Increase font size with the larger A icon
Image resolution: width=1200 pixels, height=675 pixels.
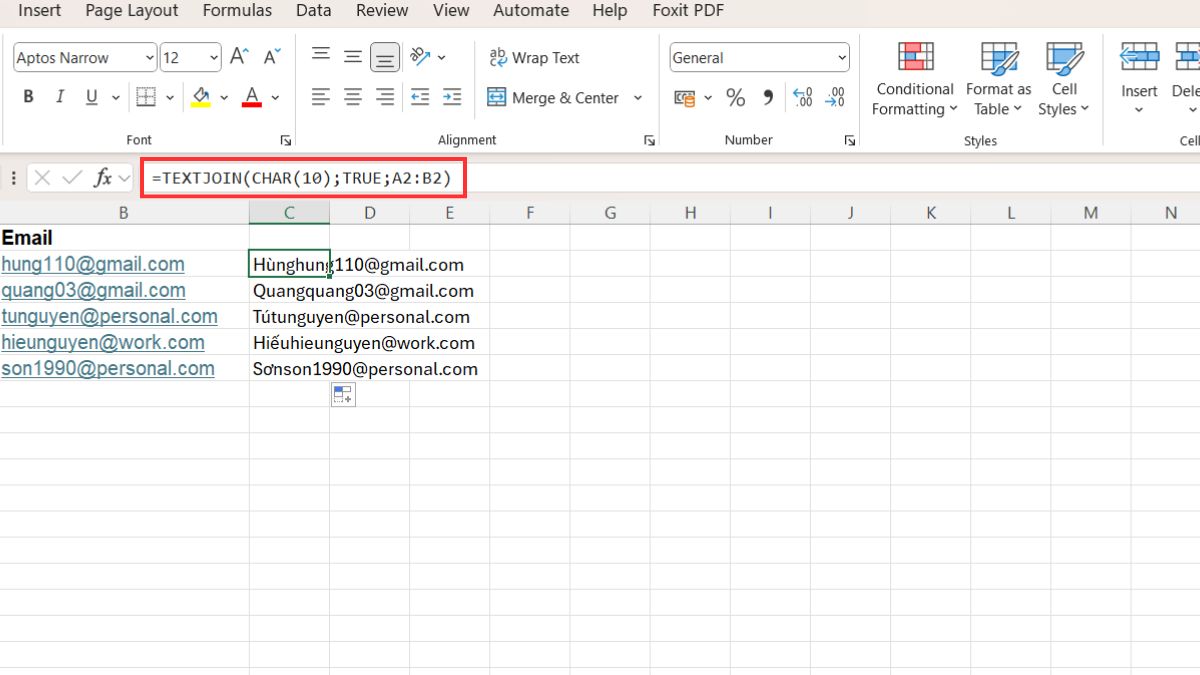pos(239,57)
